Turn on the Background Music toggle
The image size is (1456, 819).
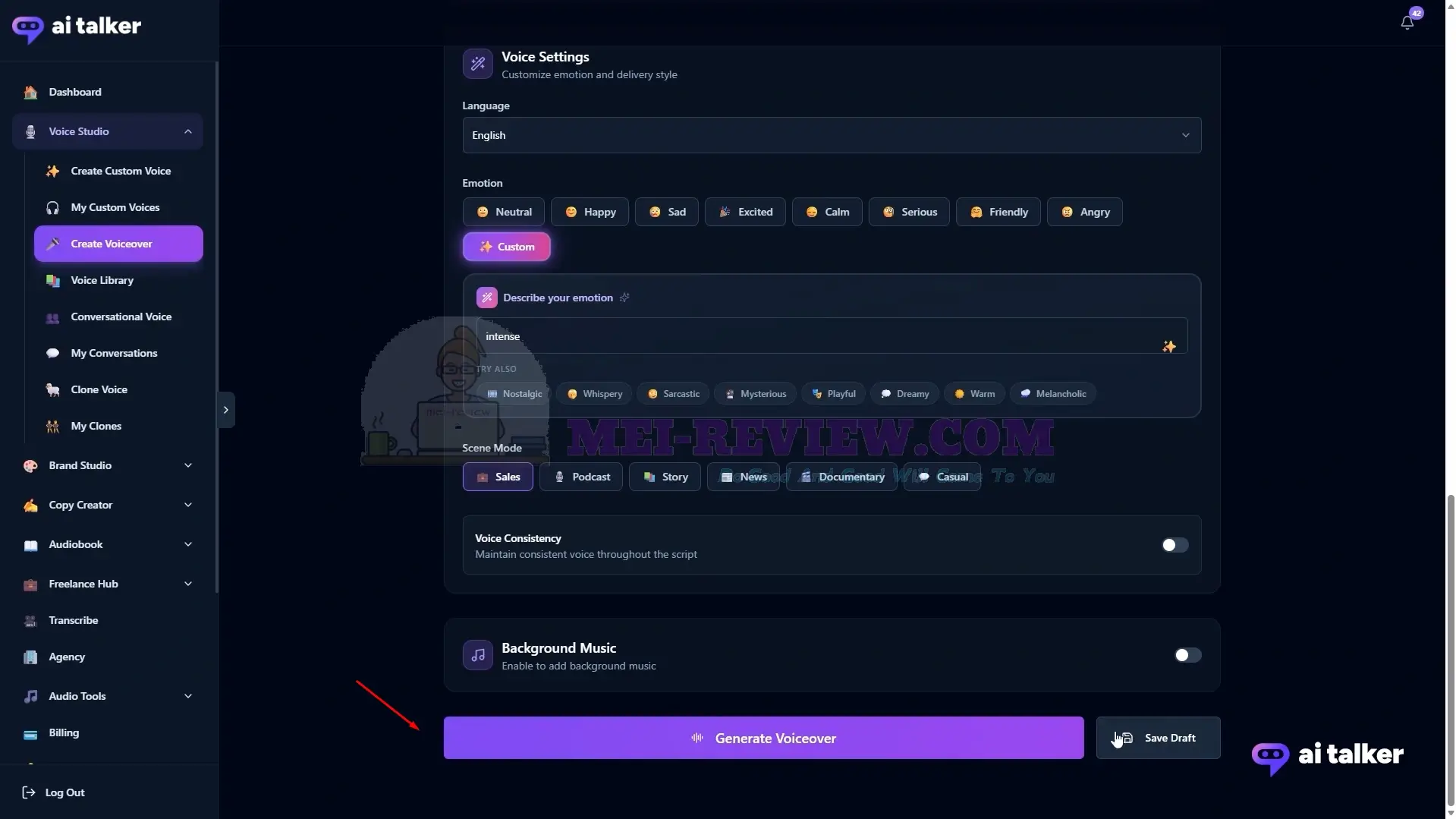point(1187,655)
